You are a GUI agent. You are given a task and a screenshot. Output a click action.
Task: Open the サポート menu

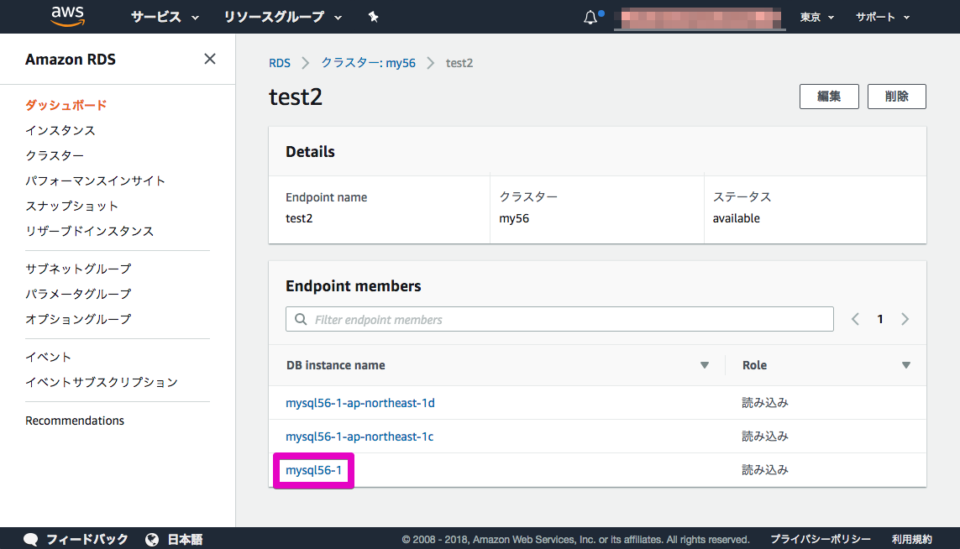[882, 17]
